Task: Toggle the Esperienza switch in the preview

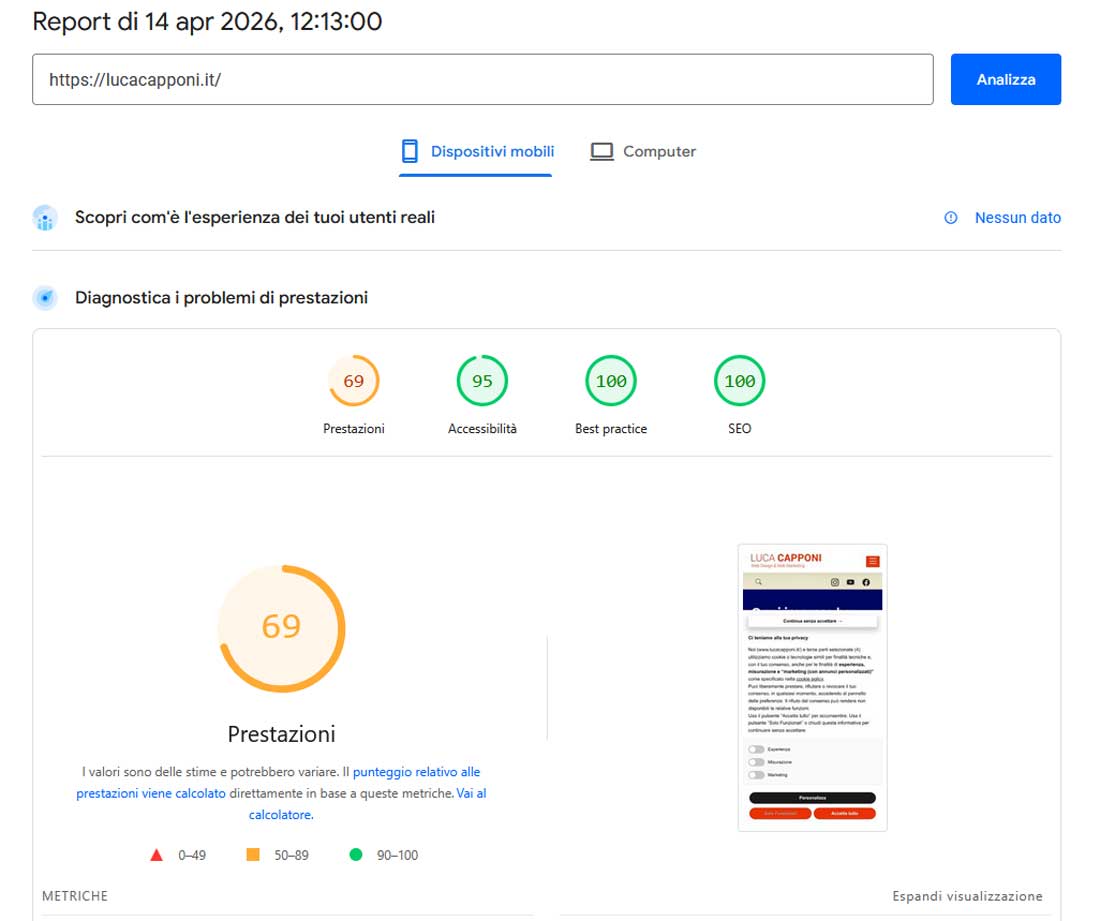Action: coord(757,749)
